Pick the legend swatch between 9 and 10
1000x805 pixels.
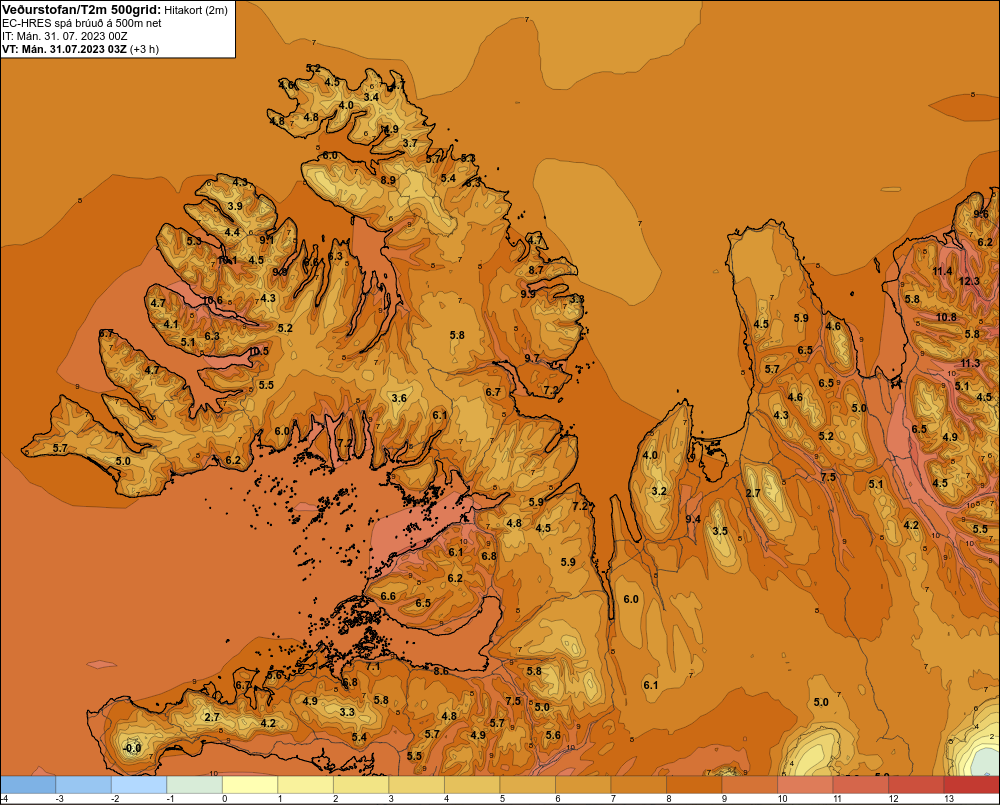[x=749, y=785]
